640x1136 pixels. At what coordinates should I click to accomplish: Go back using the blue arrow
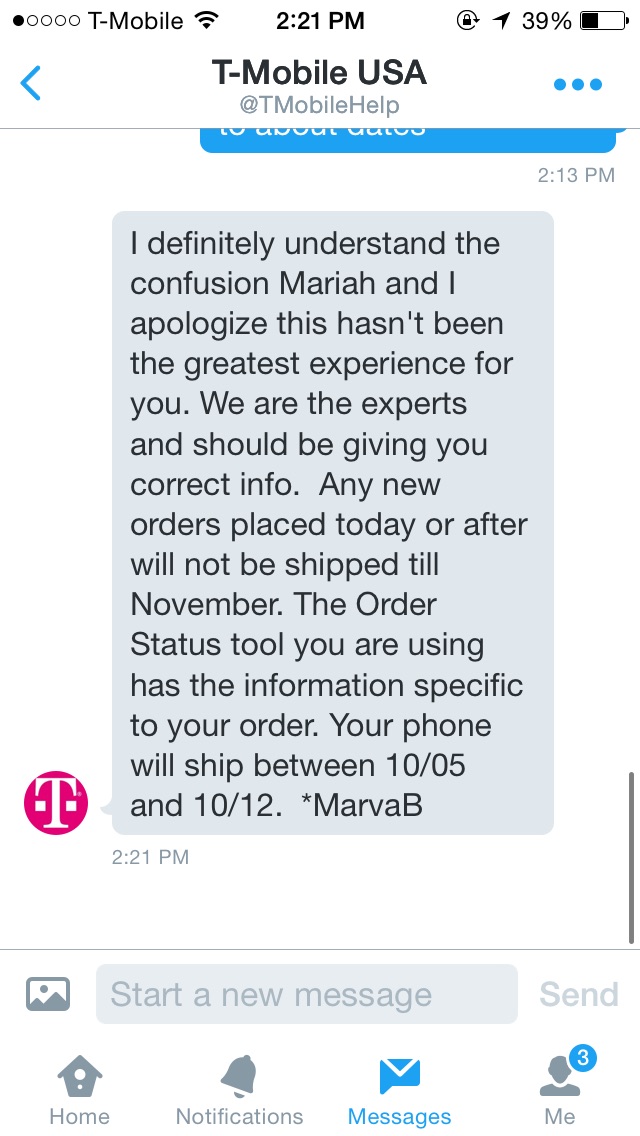(31, 83)
